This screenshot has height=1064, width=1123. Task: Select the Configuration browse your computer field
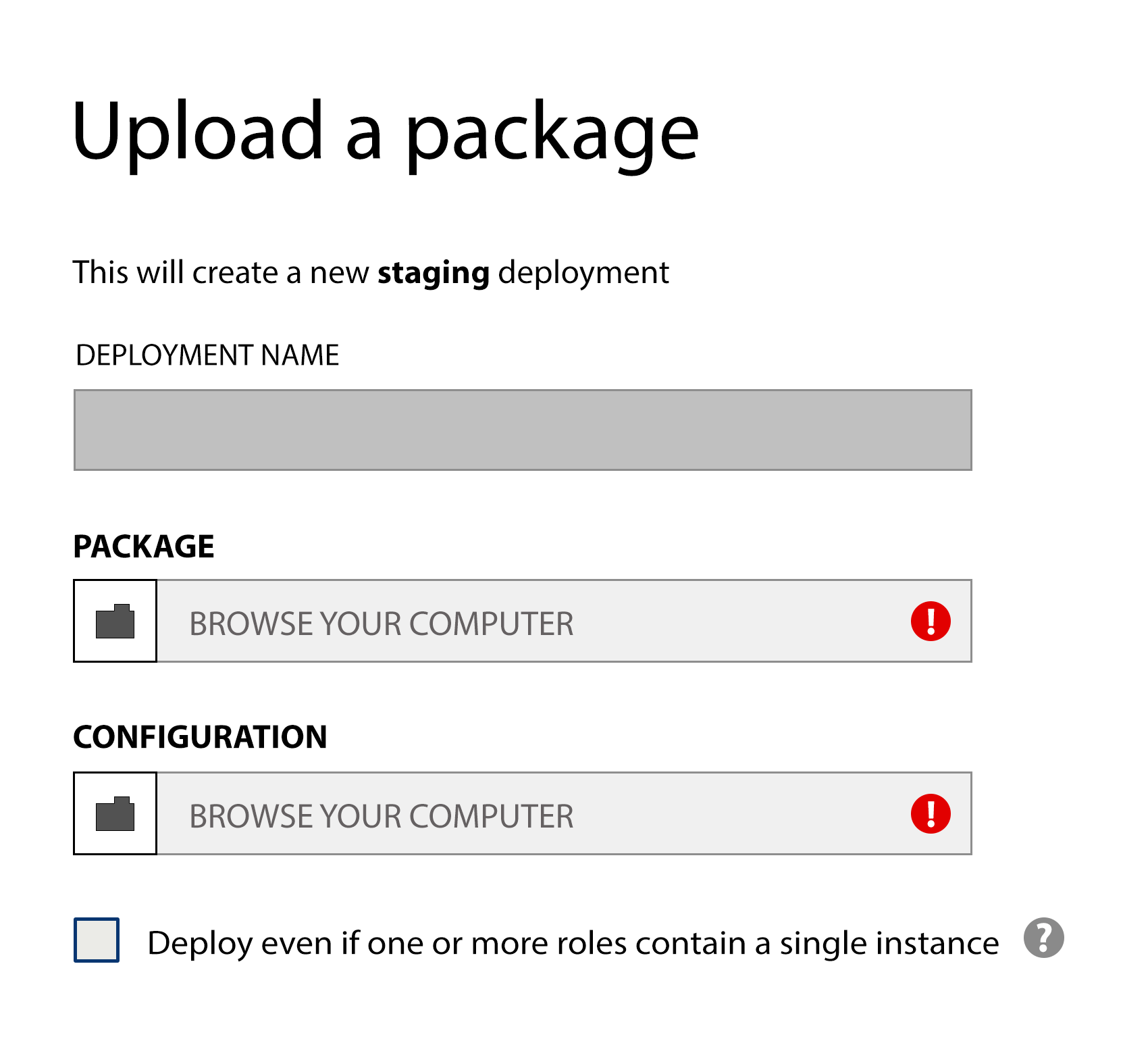[x=565, y=813]
